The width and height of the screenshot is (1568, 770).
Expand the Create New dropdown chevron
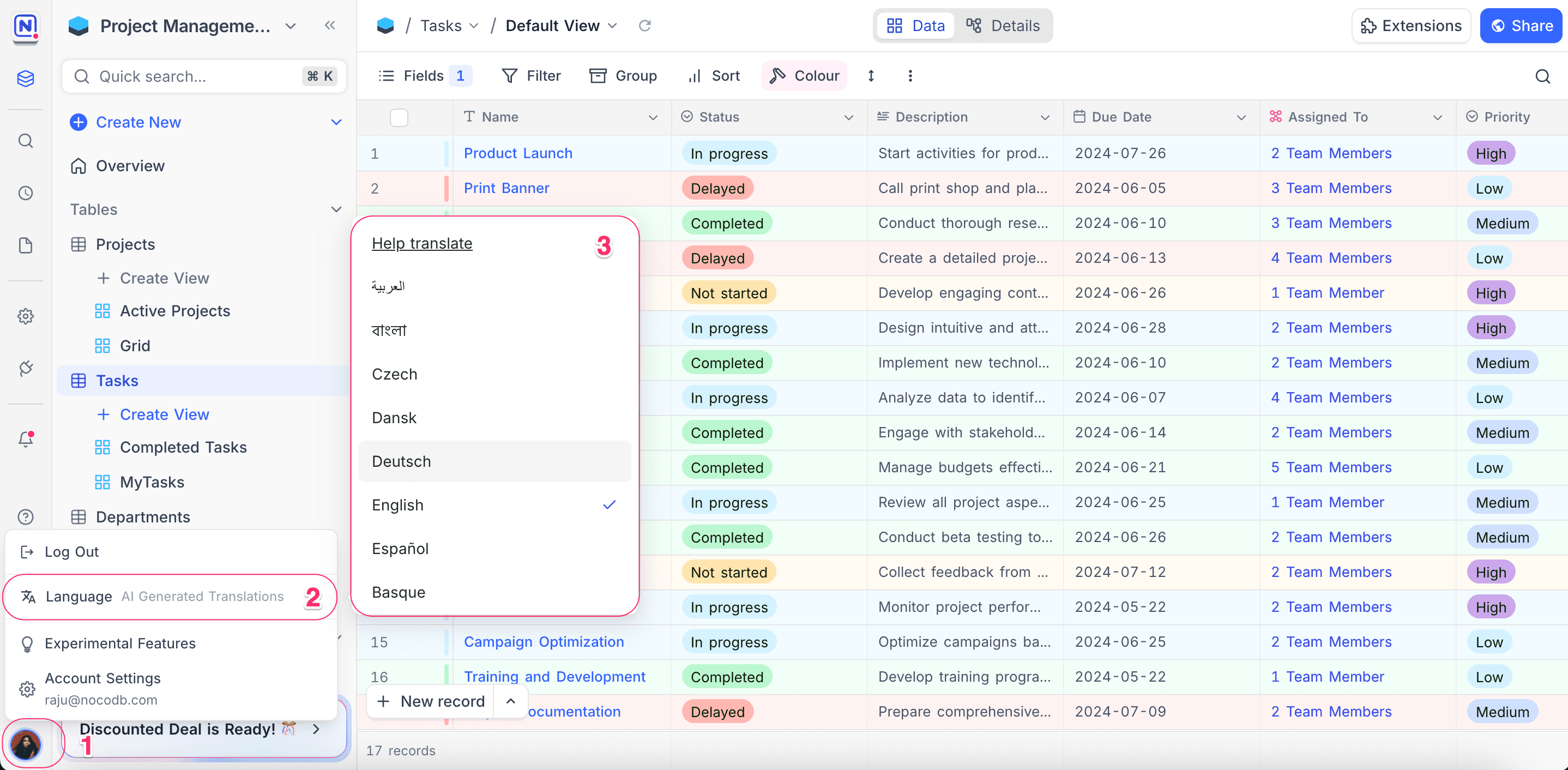(x=336, y=122)
